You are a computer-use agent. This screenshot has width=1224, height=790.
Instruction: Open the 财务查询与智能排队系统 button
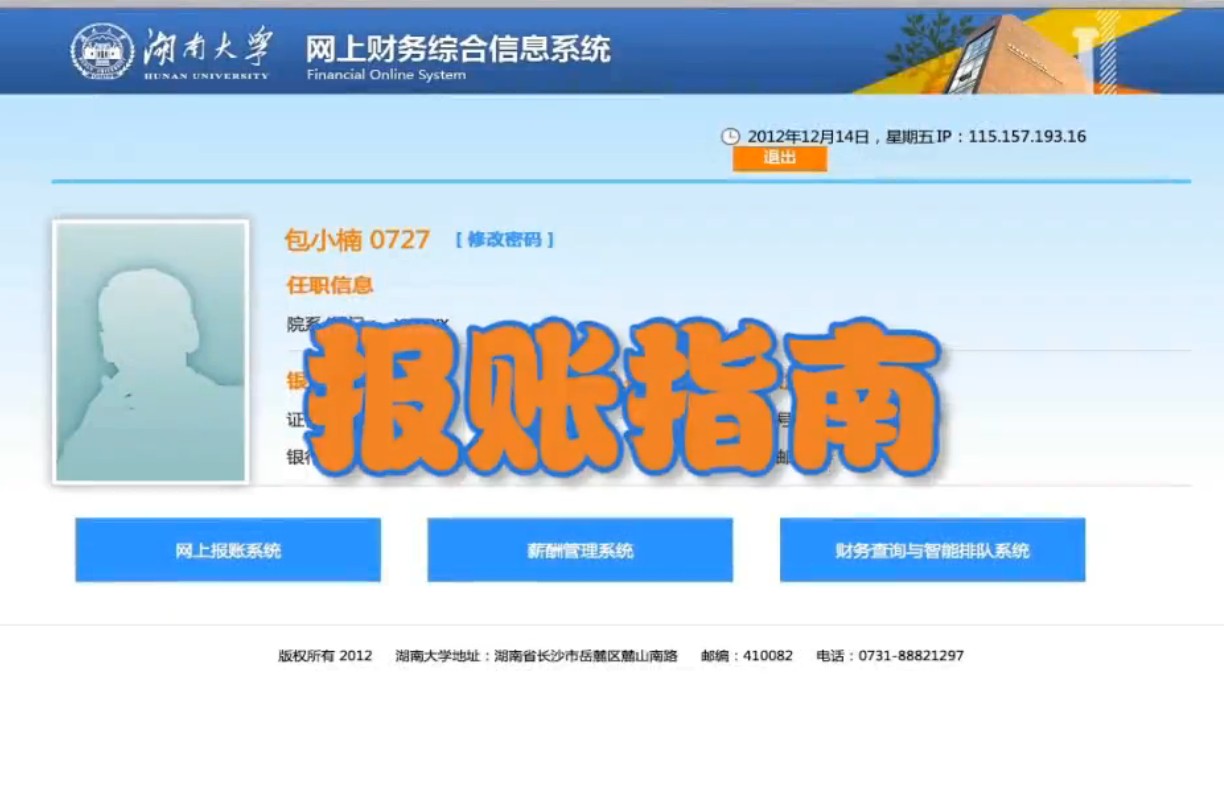[x=932, y=550]
